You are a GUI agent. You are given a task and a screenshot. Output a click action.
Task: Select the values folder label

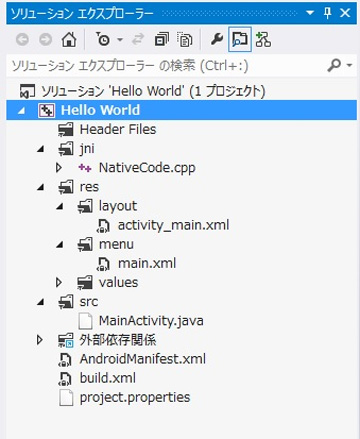(118, 283)
